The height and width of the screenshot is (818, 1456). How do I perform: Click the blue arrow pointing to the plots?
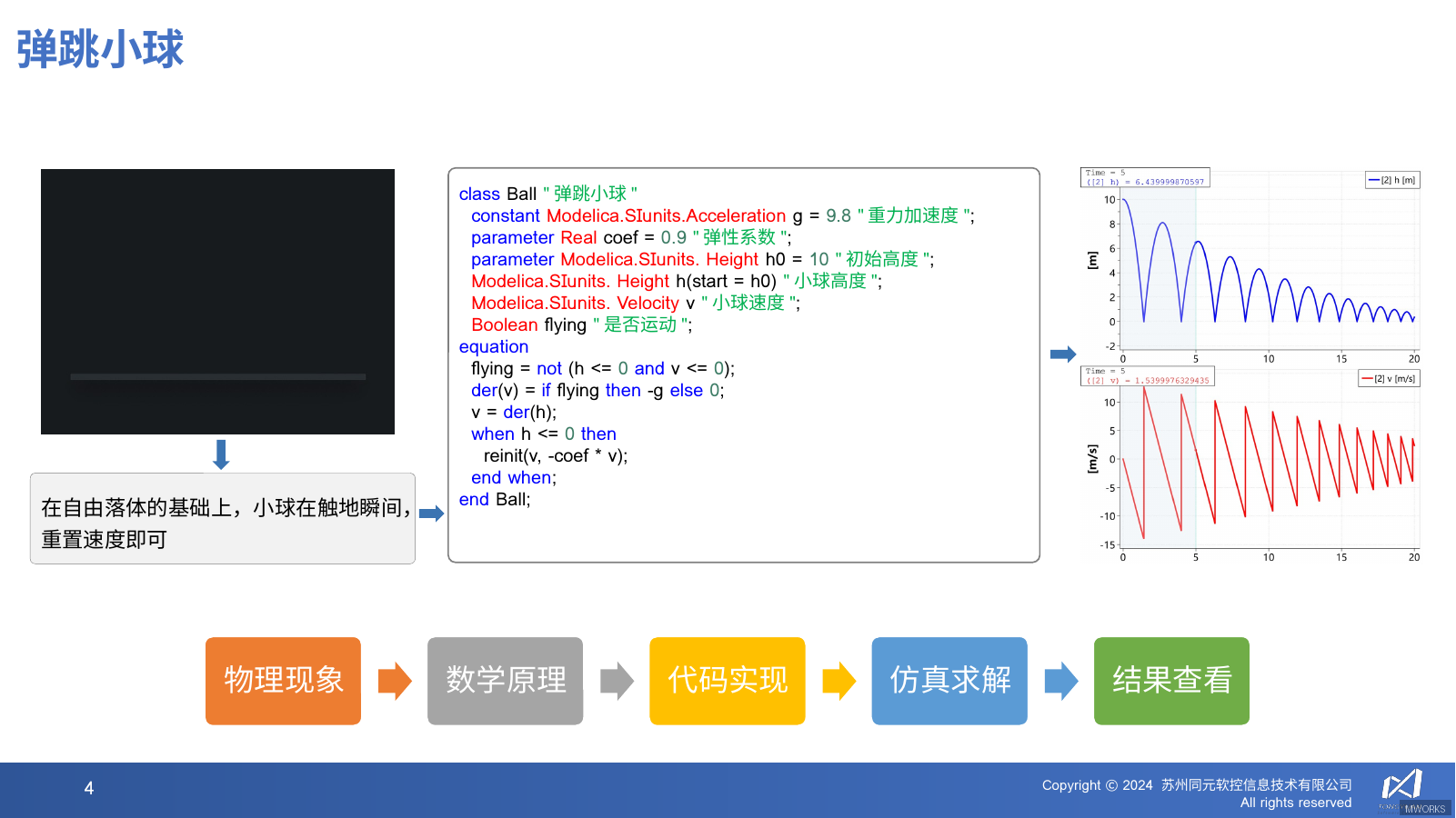[x=1062, y=354]
